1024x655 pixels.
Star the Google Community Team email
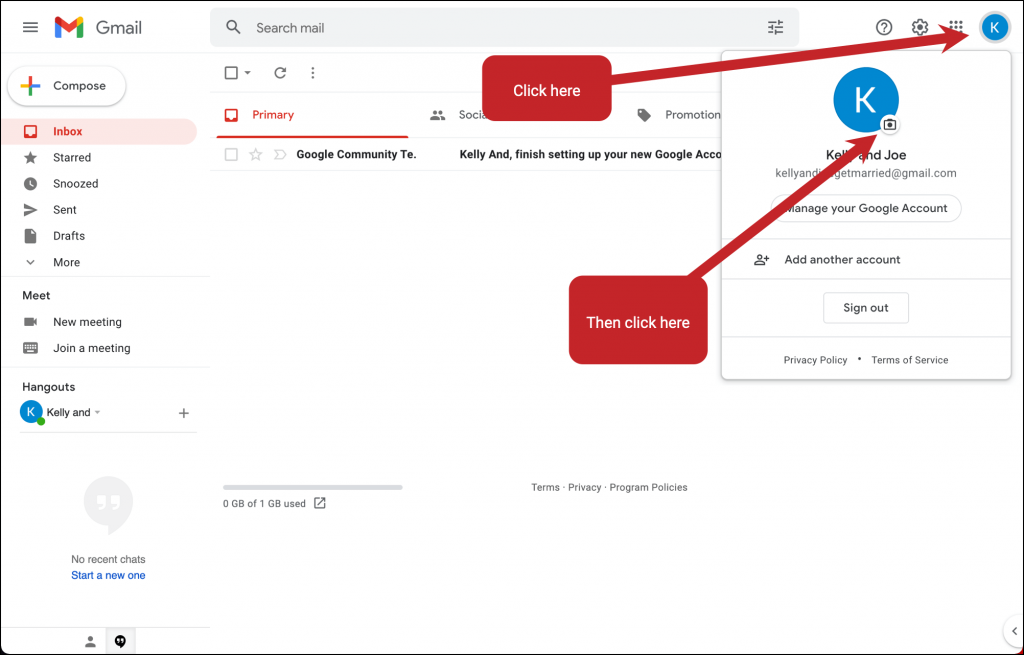coord(255,154)
